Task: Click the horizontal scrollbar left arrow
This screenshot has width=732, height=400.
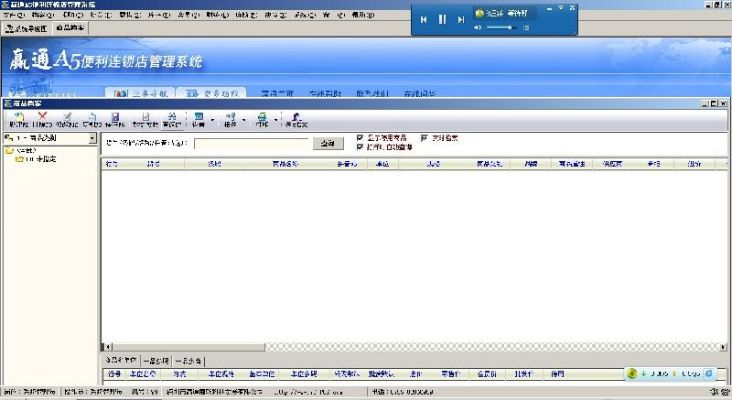Action: pos(107,347)
